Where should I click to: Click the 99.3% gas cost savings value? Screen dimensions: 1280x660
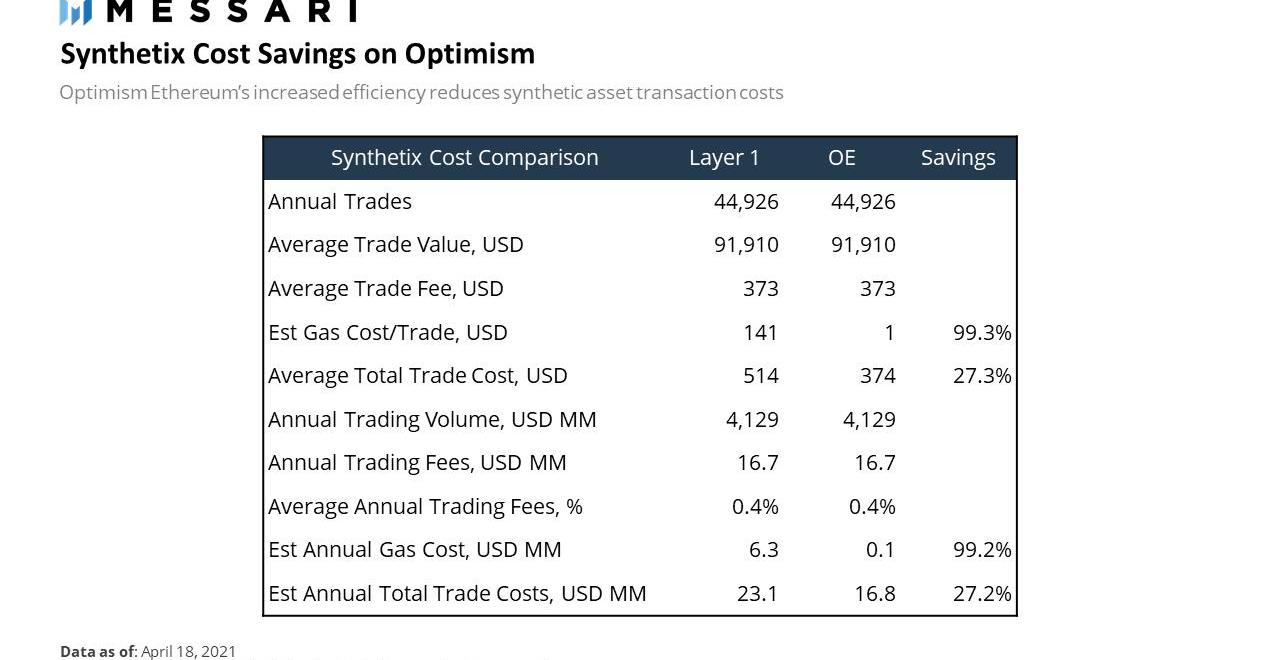coord(982,332)
